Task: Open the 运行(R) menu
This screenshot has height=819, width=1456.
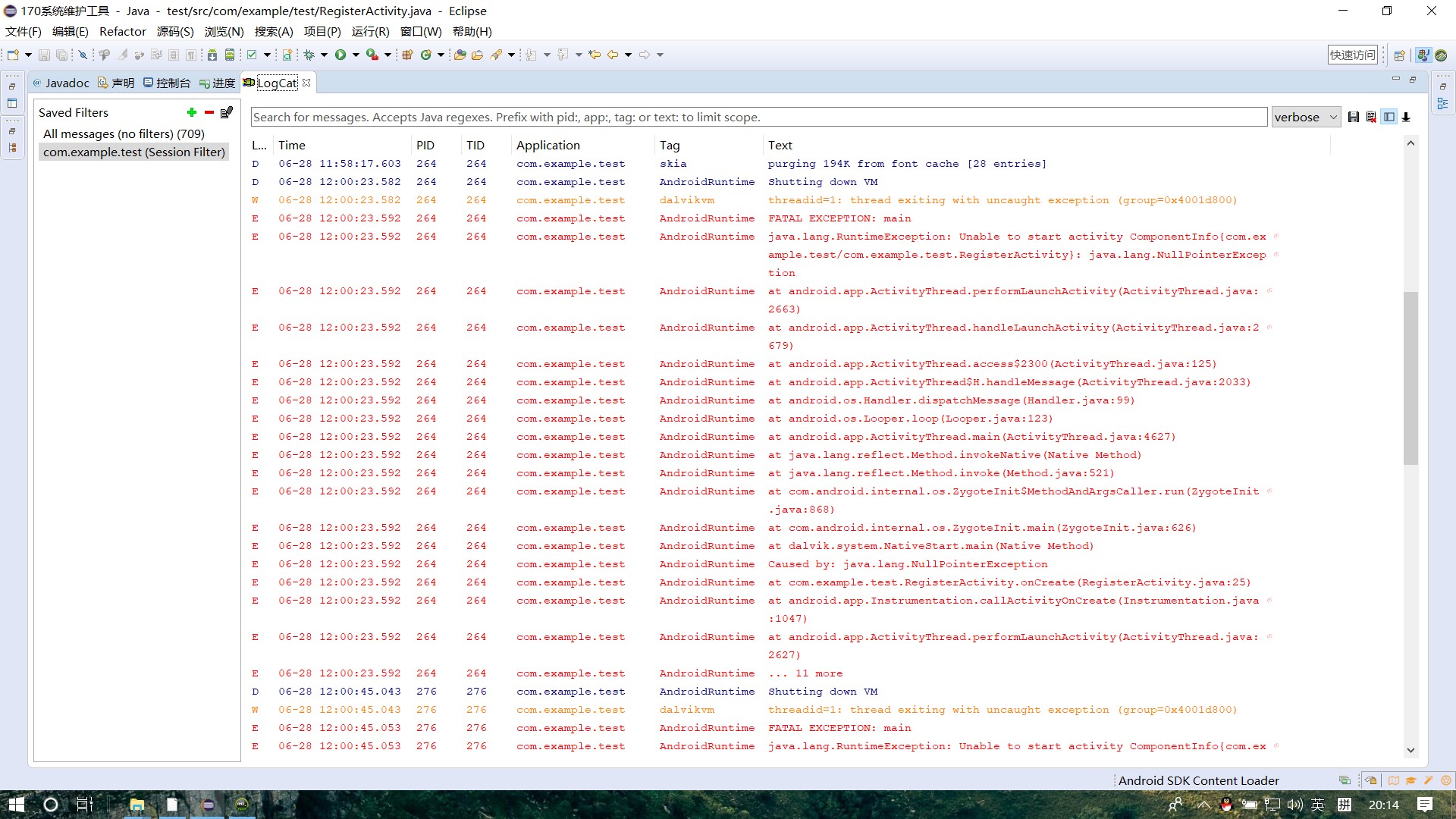Action: click(370, 31)
